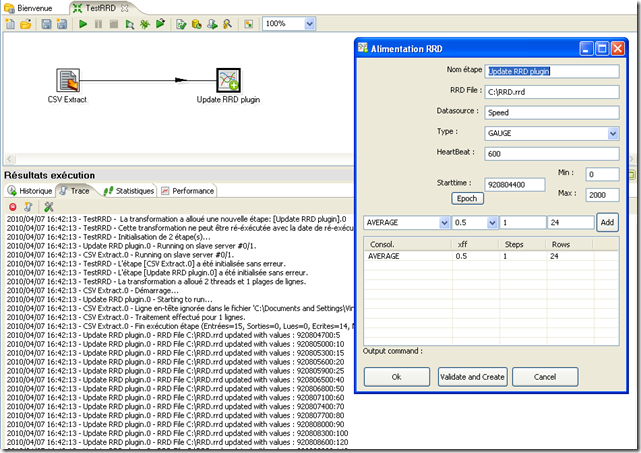Click the Datasource field containing Speed

click(x=552, y=112)
